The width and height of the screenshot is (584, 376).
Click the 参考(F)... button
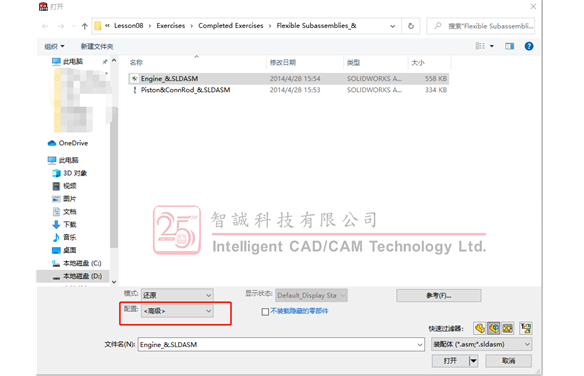coord(439,296)
